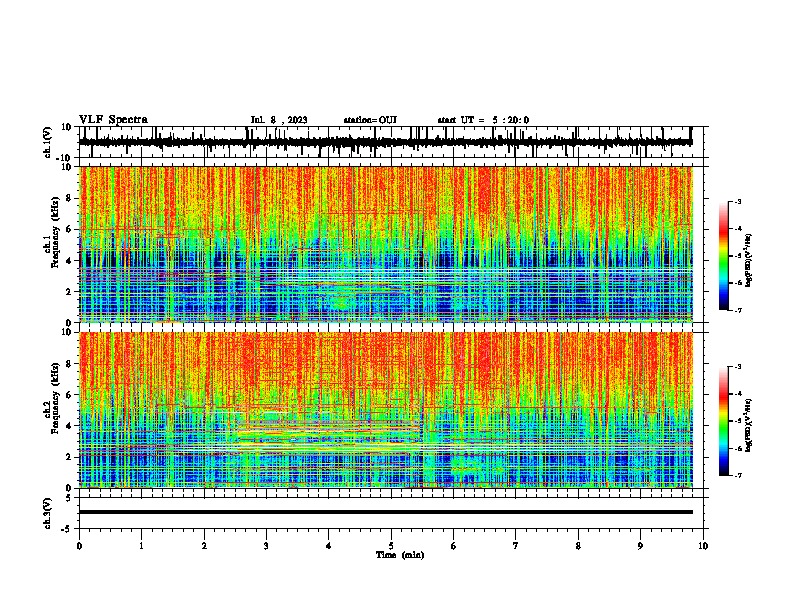This screenshot has height=612, width=792.
Task: Click the 'VLF Spectra' plot title
Action: [x=113, y=120]
